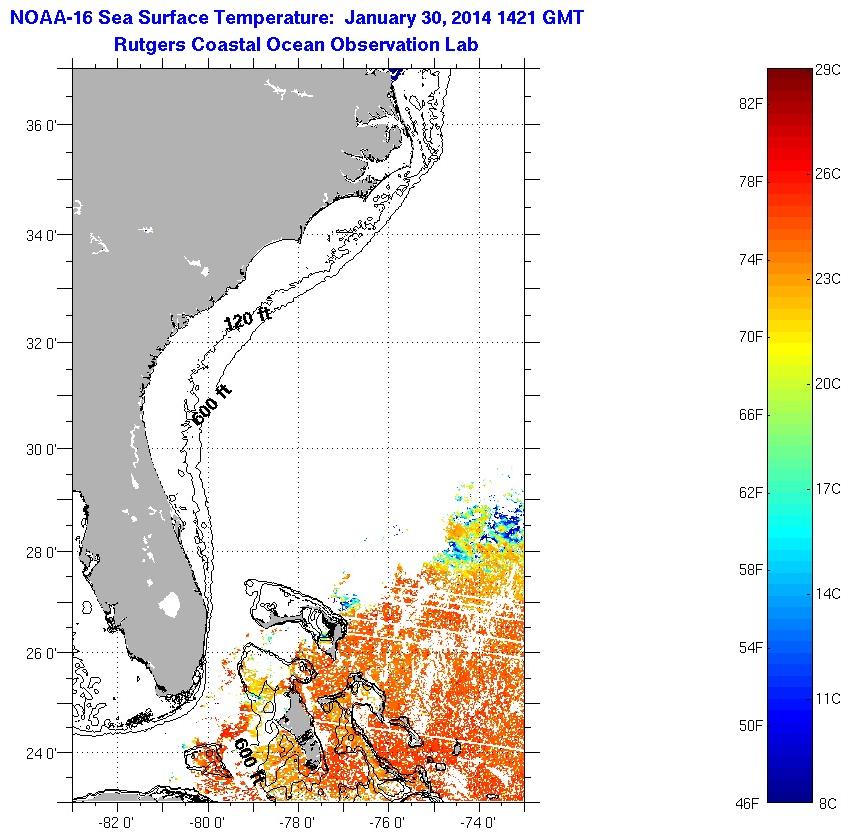Click the 14C colorbar label
Viewport: 841px width, 832px height.
pyautogui.click(x=828, y=594)
